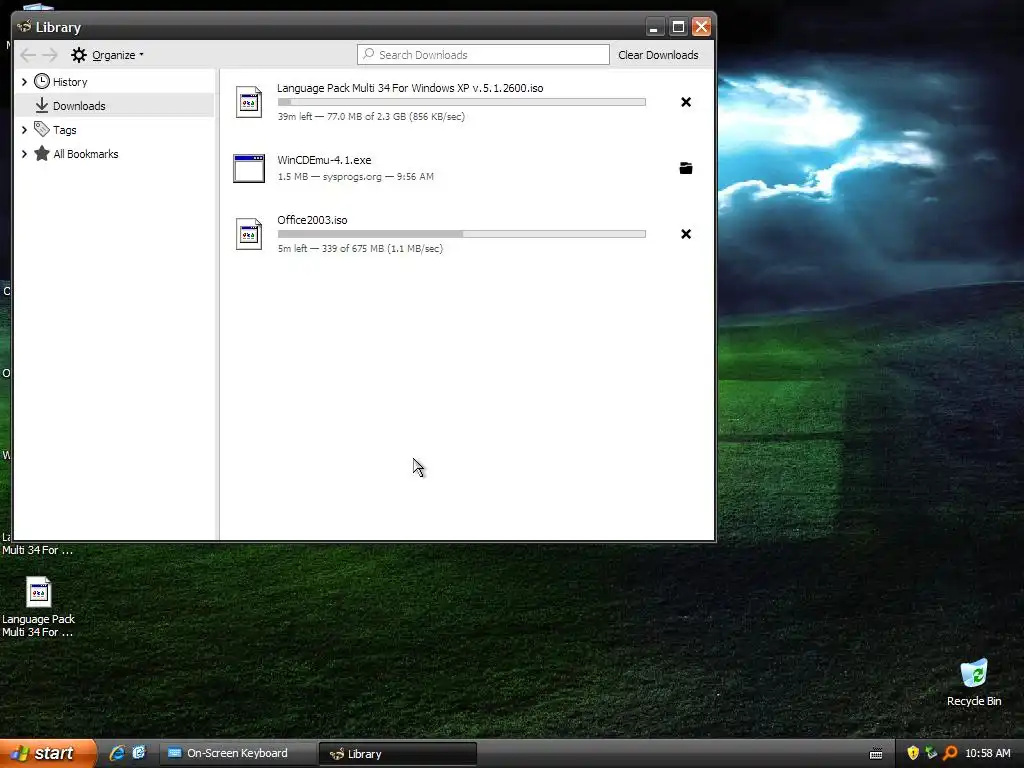This screenshot has width=1024, height=768.
Task: Open the Windows Start menu
Action: [x=48, y=754]
